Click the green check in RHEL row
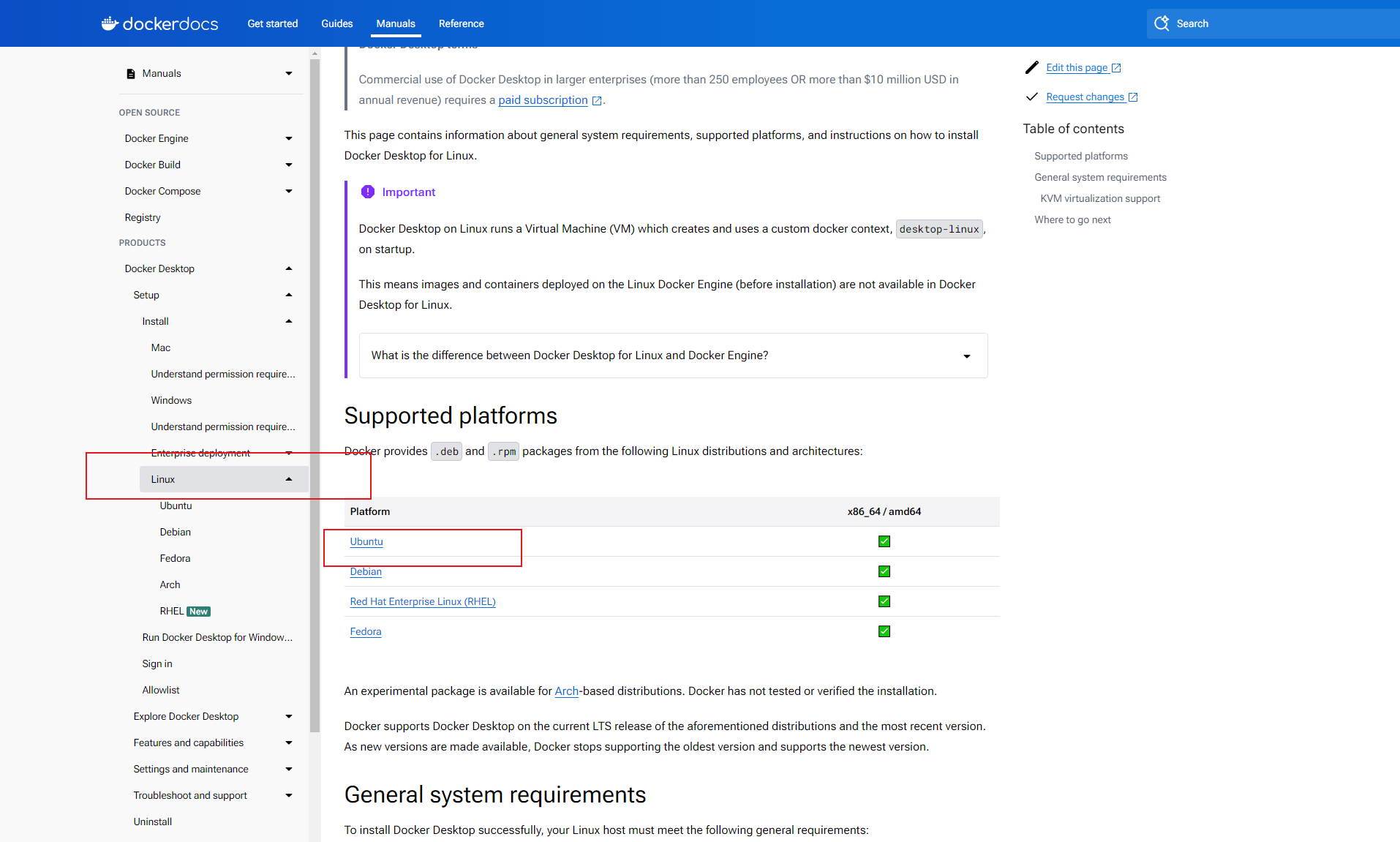The image size is (1400, 842). coord(884,601)
